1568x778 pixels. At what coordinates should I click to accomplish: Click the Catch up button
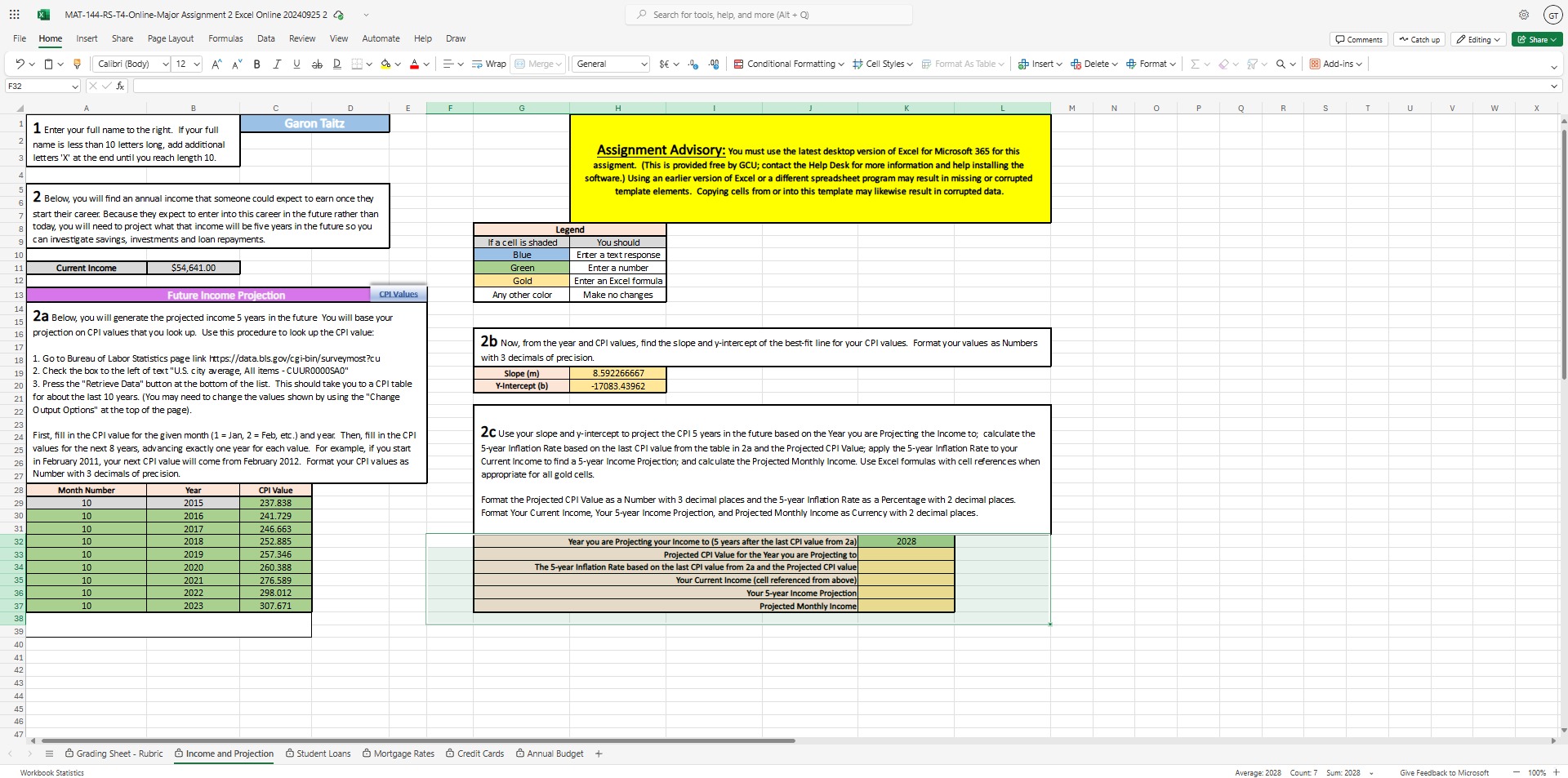click(x=1419, y=39)
